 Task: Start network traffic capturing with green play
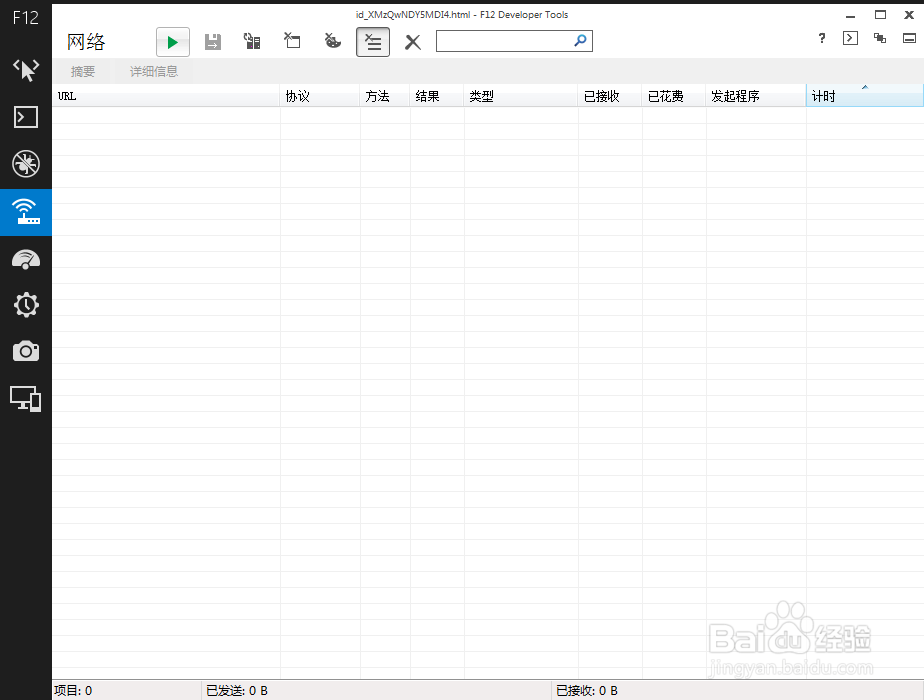pos(173,42)
